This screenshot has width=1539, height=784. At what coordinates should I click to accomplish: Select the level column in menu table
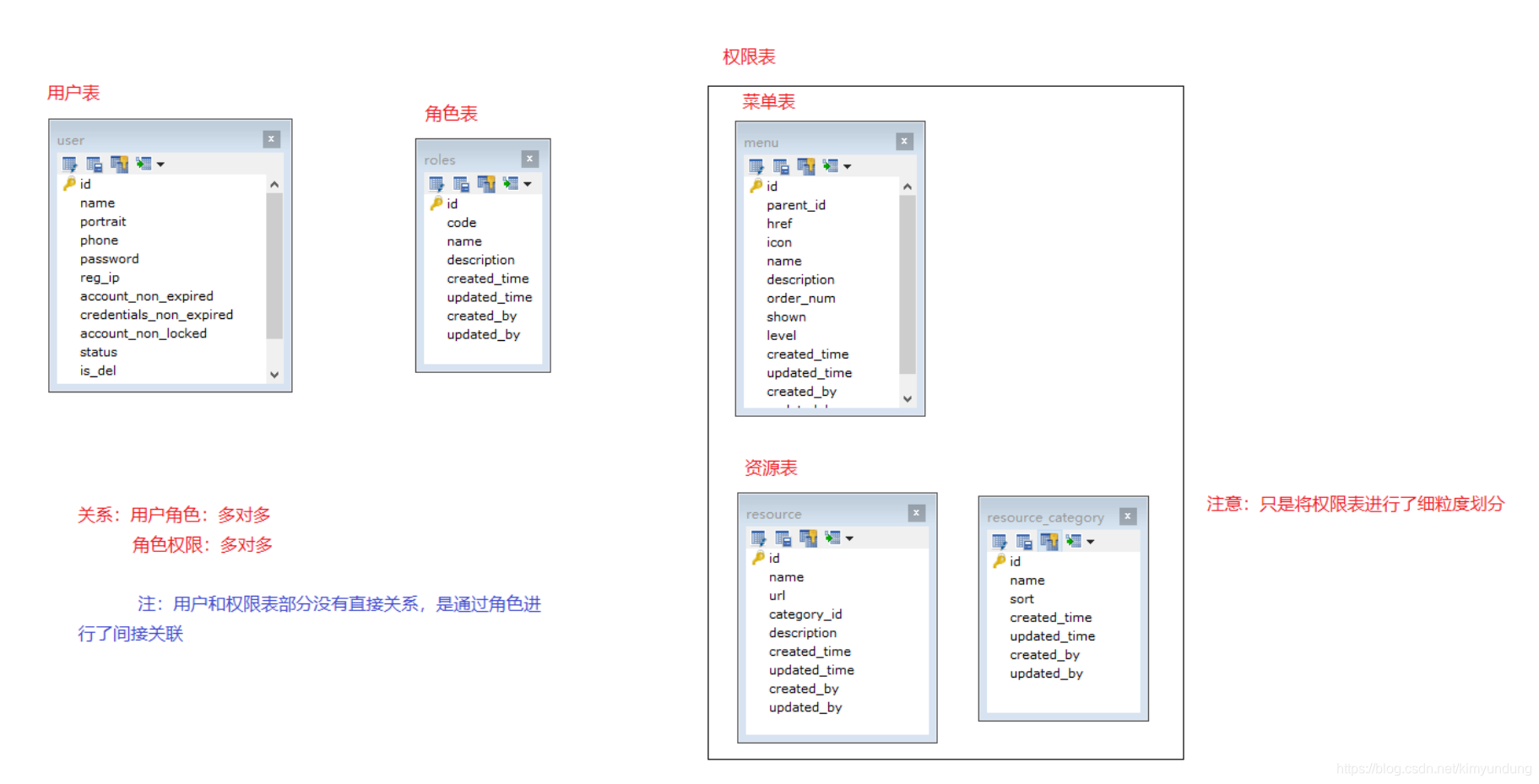pos(782,335)
